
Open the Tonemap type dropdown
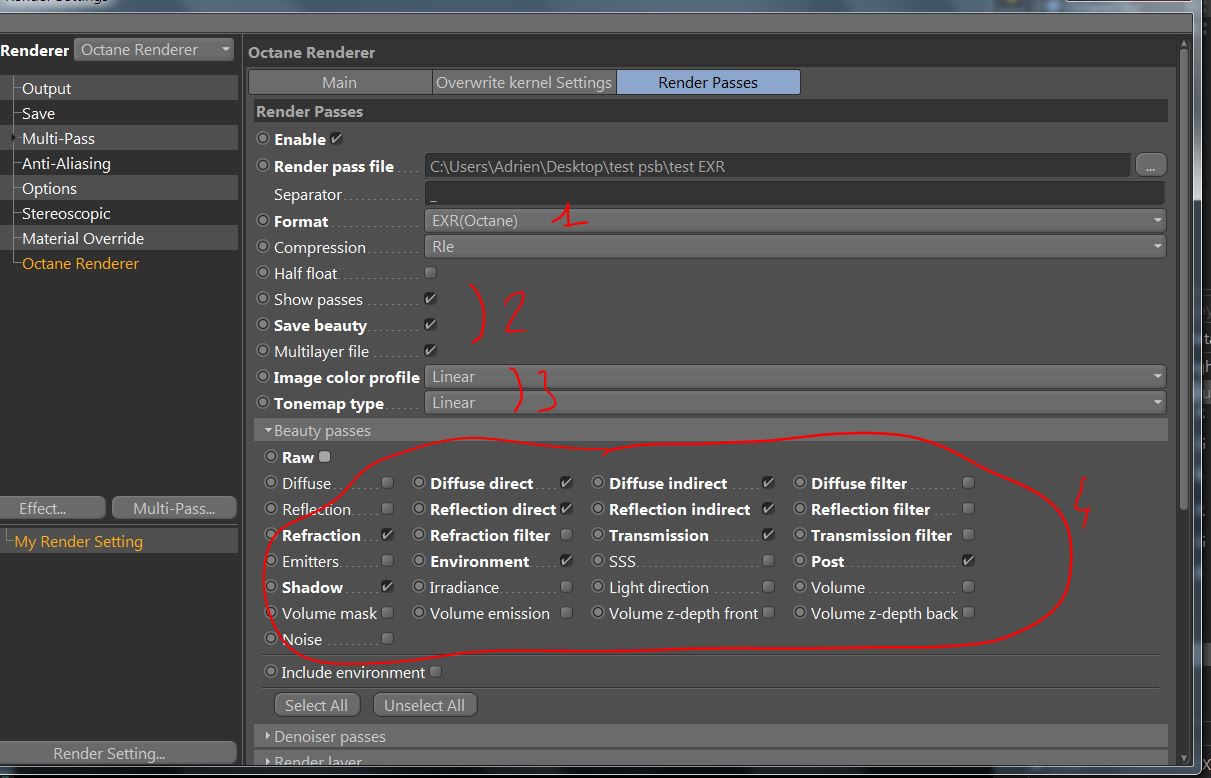tap(795, 402)
